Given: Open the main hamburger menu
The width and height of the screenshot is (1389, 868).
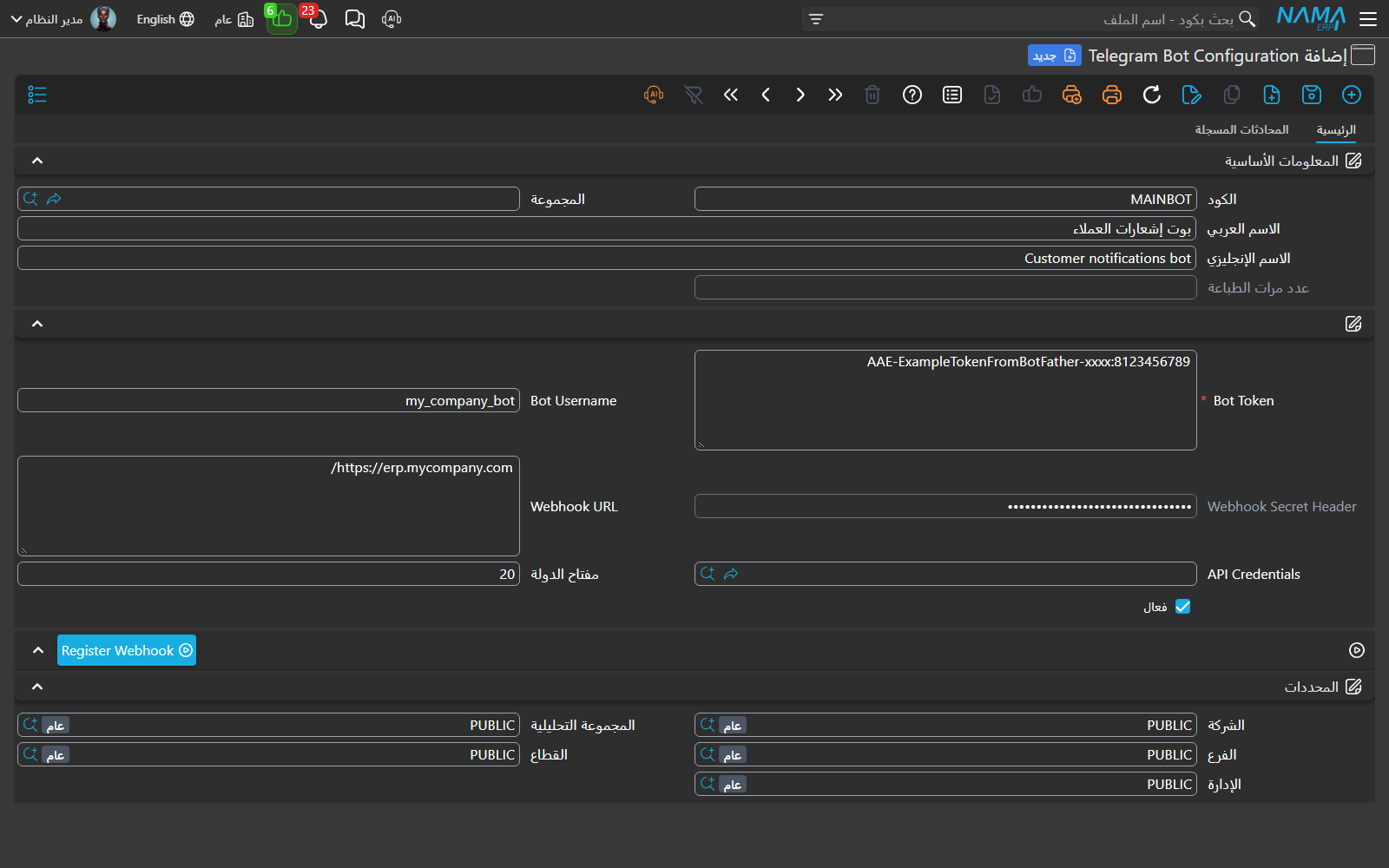Looking at the screenshot, I should [x=1368, y=19].
